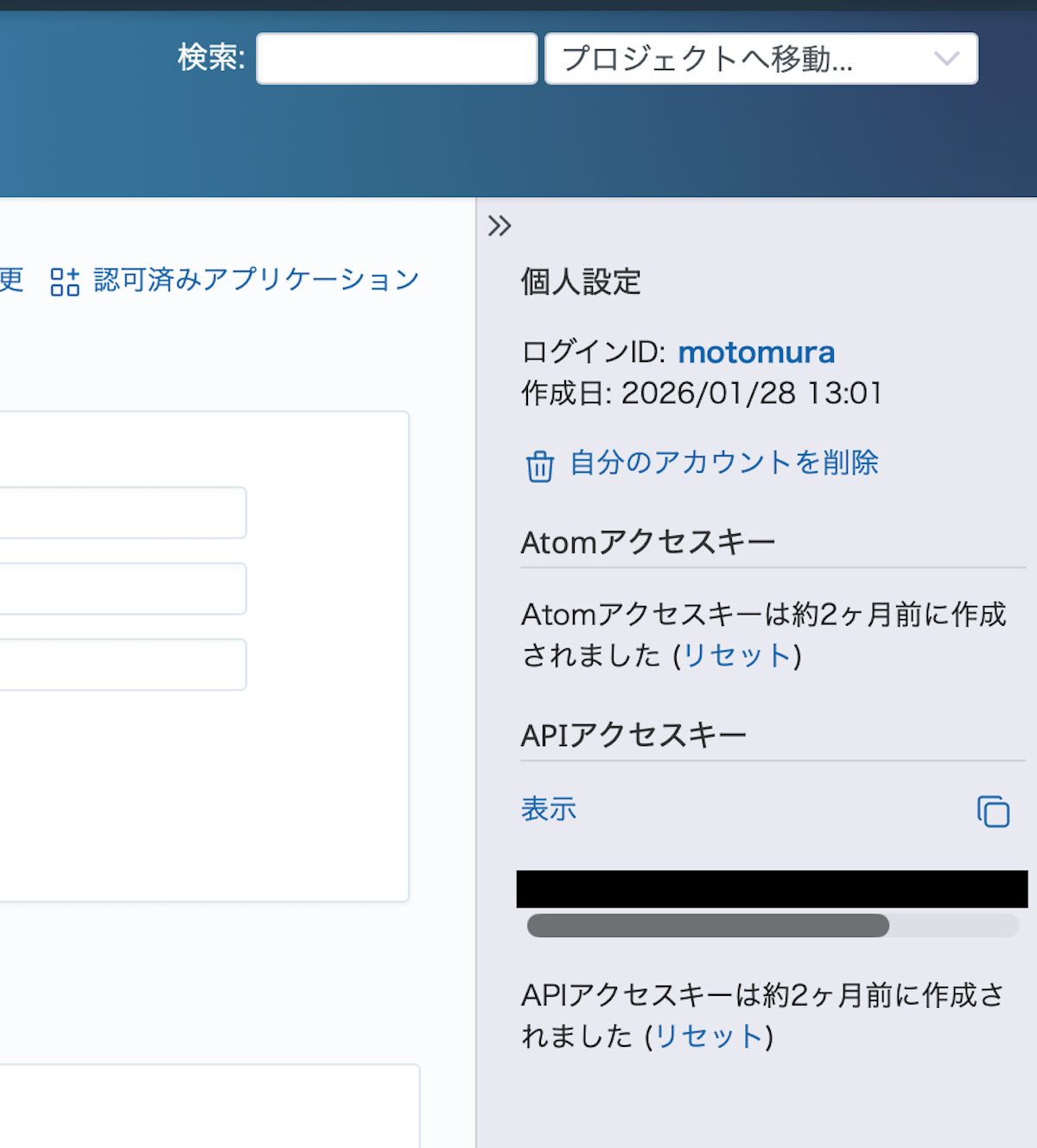Click the grid icon beside 認可済みアプリケーション
1037x1148 pixels.
click(x=65, y=282)
